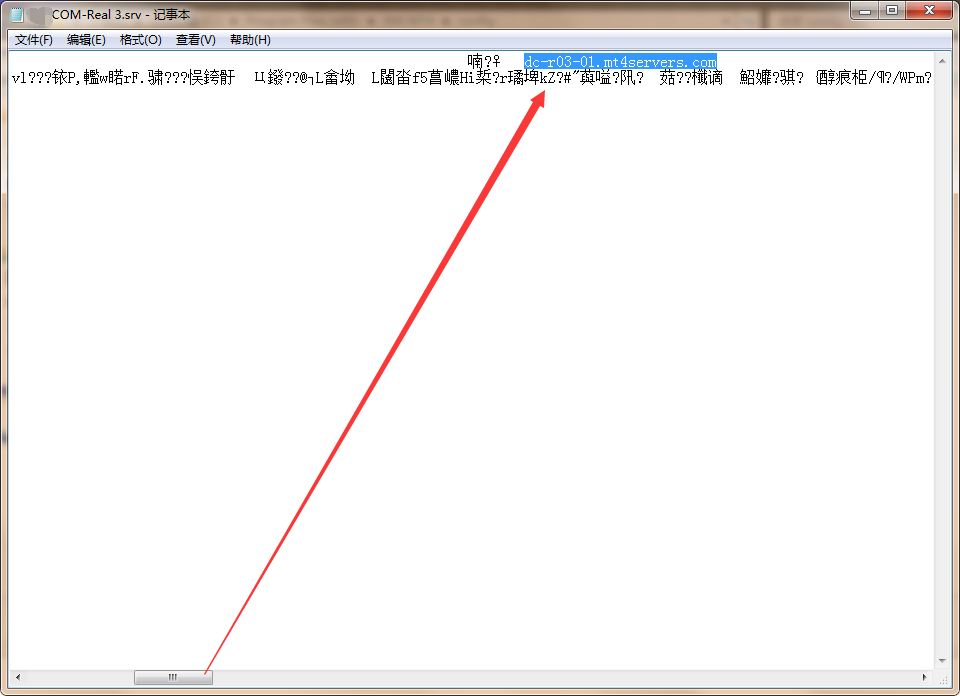This screenshot has height=696, width=960.
Task: Click the horizontal scrollbar thumb
Action: coord(173,677)
